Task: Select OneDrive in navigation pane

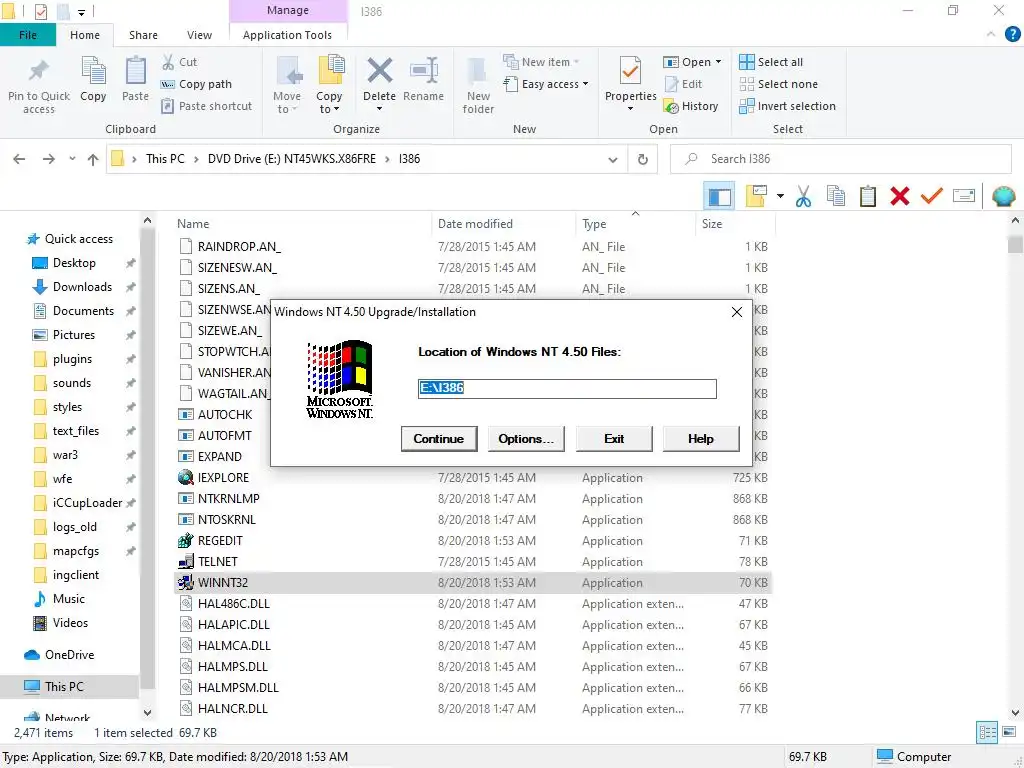Action: [69, 654]
